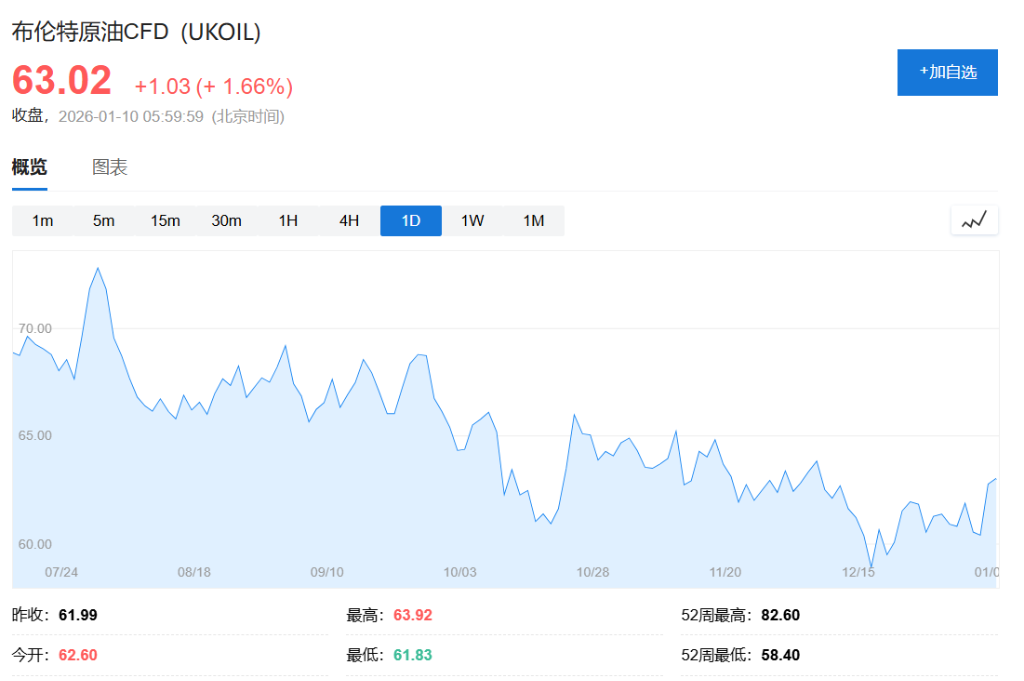Viewport: 1024px width, 681px height.
Task: Switch to the 1W timeframe
Action: pos(471,220)
